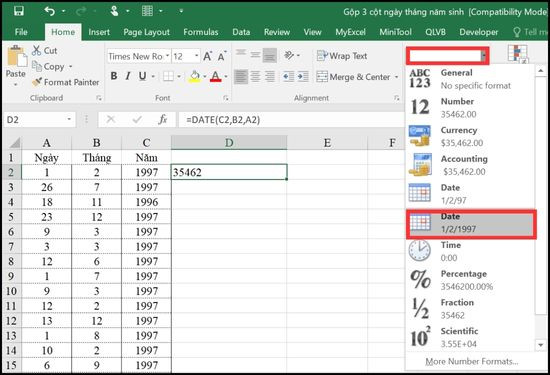This screenshot has height=375, width=550.
Task: Center text horizontally
Action: tap(255, 76)
